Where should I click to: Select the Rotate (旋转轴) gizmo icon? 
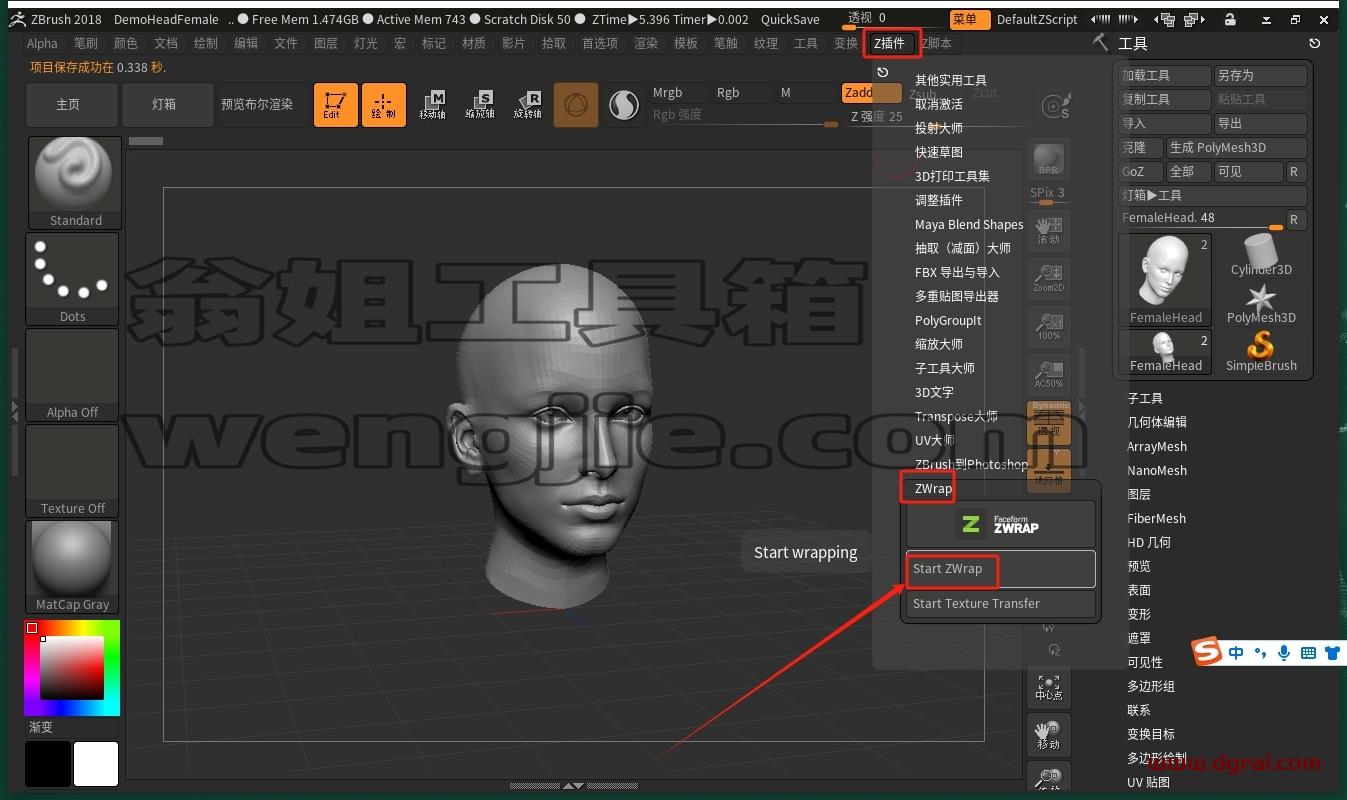point(528,104)
